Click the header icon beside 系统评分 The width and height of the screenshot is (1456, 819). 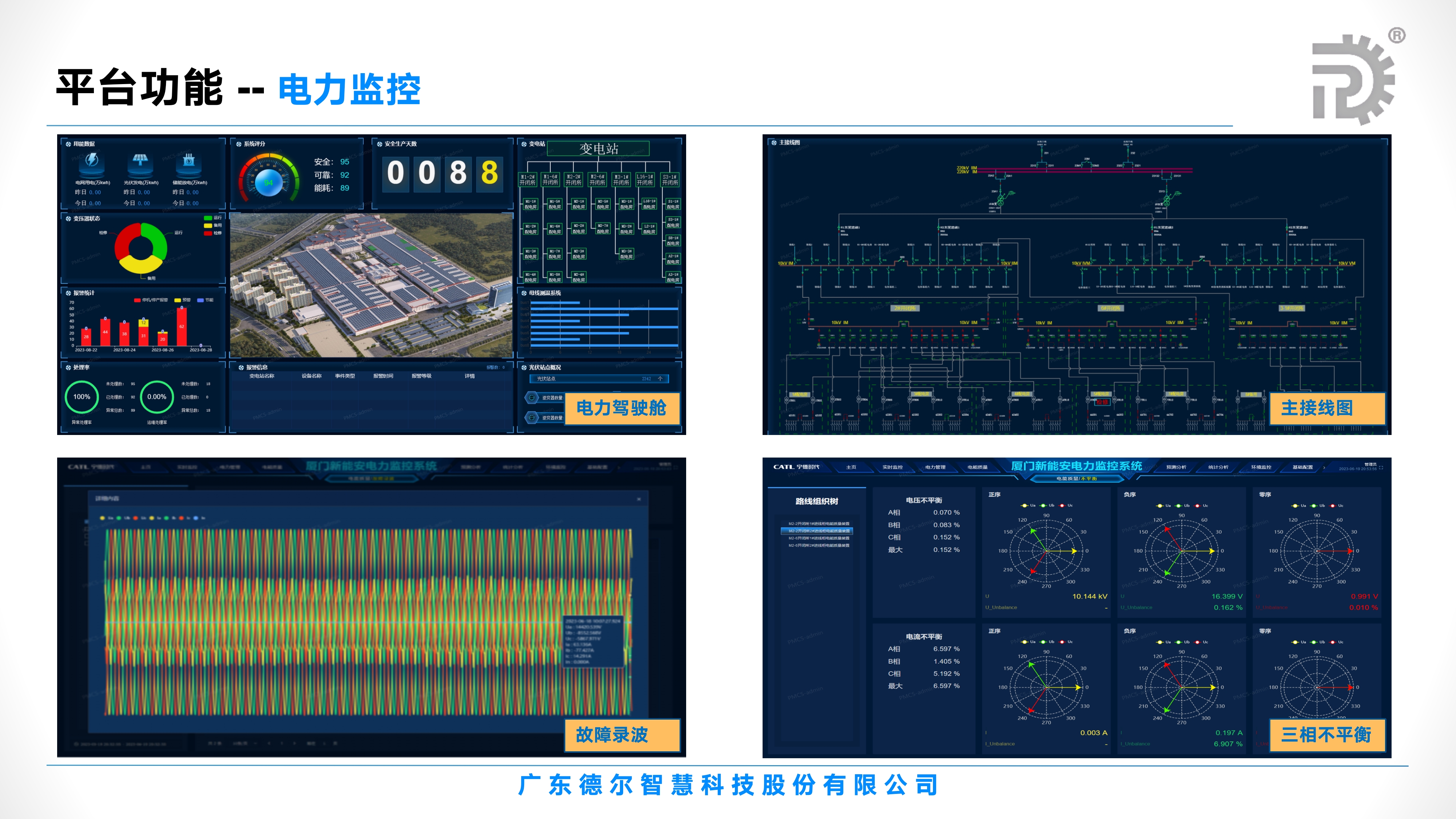coord(239,144)
